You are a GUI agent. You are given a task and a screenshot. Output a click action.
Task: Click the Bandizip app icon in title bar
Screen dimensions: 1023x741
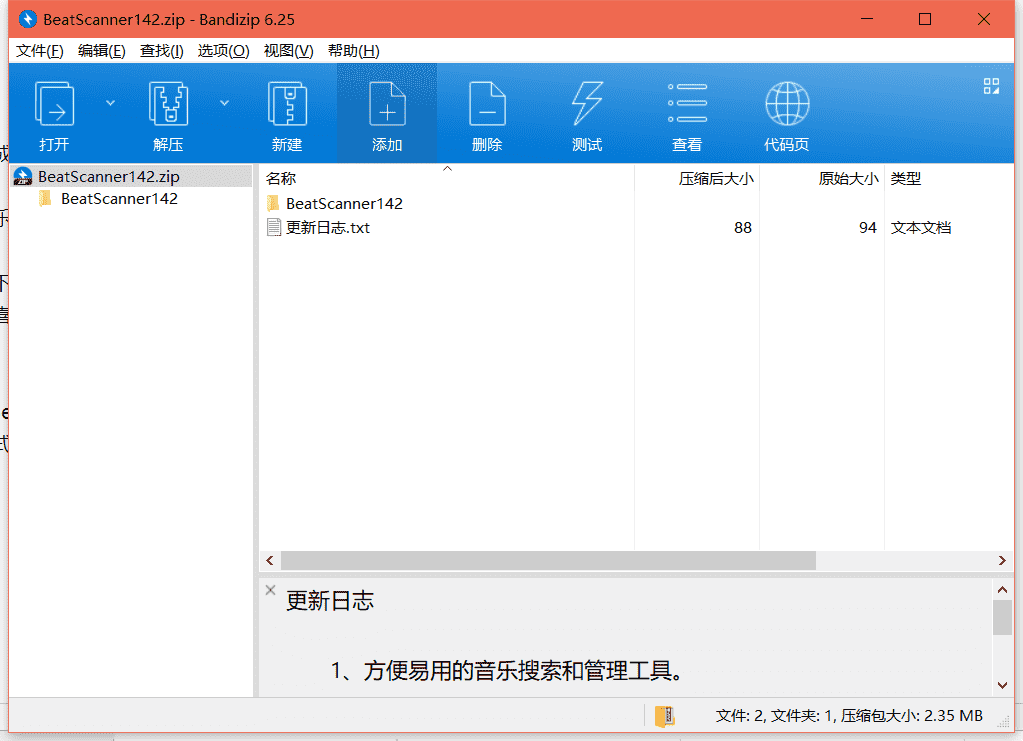[27, 19]
